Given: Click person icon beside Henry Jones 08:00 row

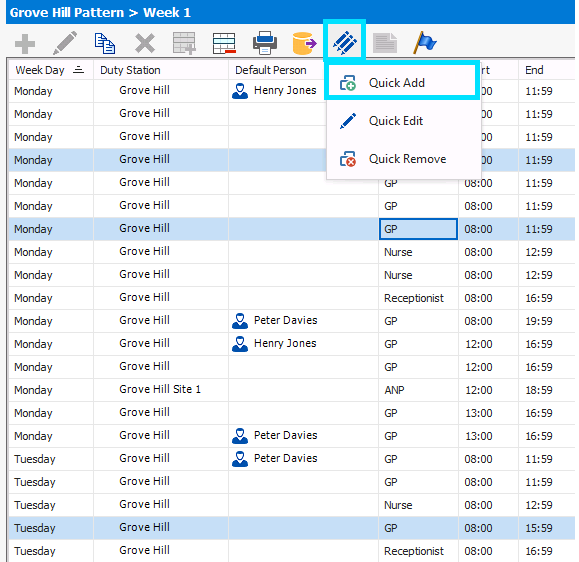Looking at the screenshot, I should [240, 91].
